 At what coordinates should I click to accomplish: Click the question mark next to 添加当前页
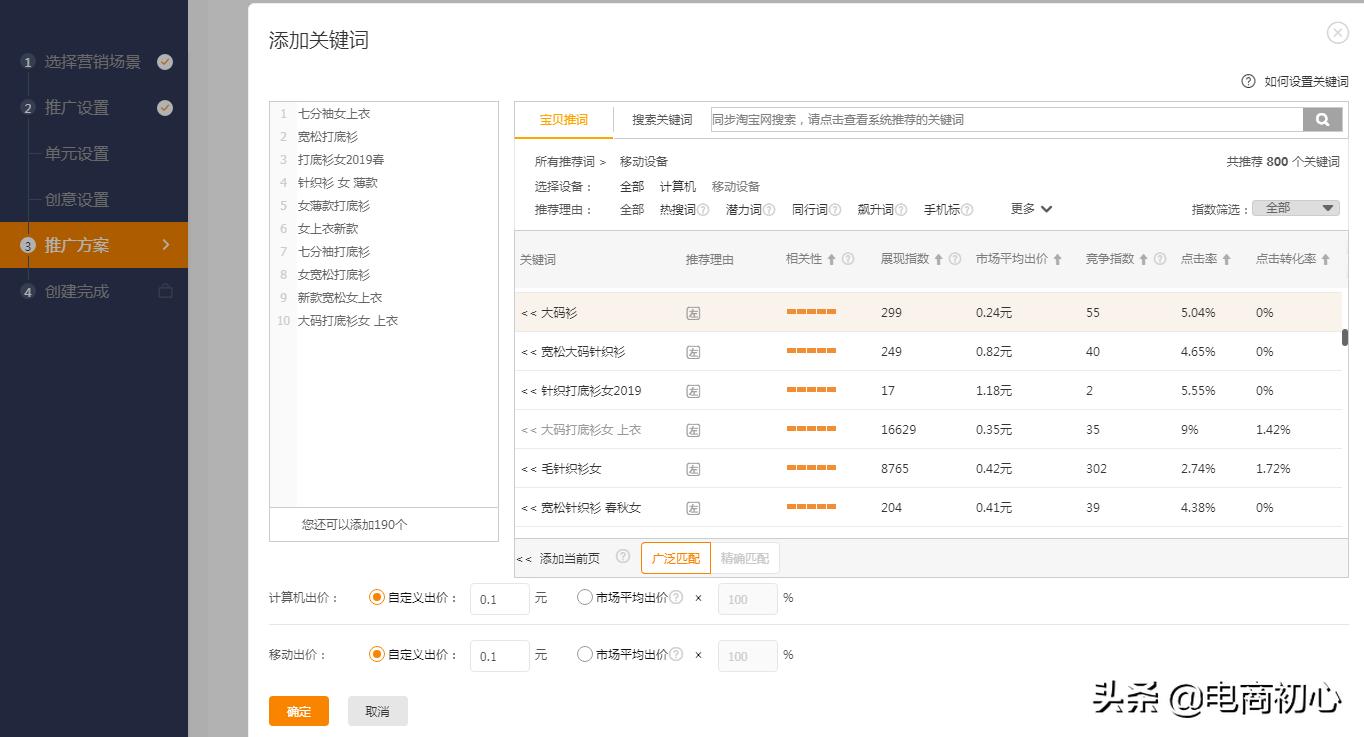point(622,558)
